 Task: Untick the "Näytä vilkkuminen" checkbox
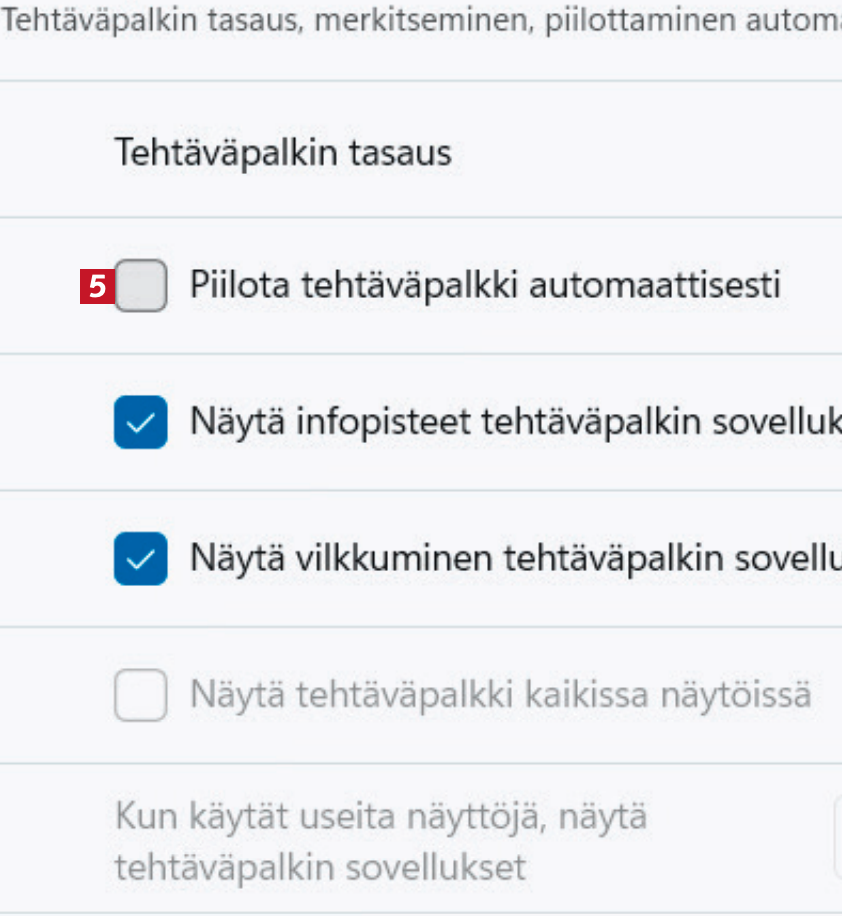point(141,558)
